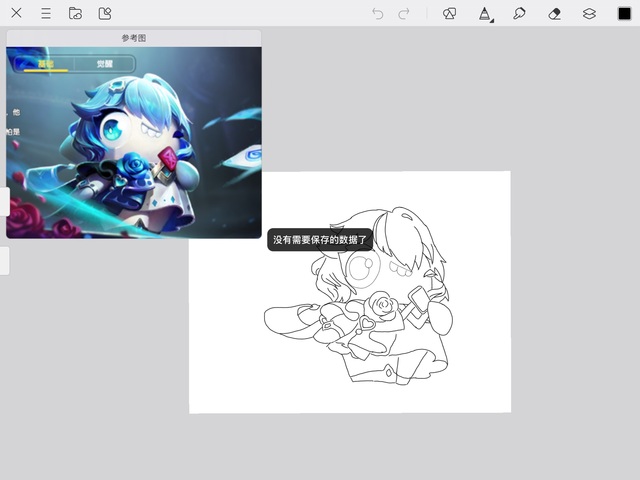Image resolution: width=640 pixels, height=480 pixels.
Task: Close the canvas with the X icon
Action: (x=16, y=13)
